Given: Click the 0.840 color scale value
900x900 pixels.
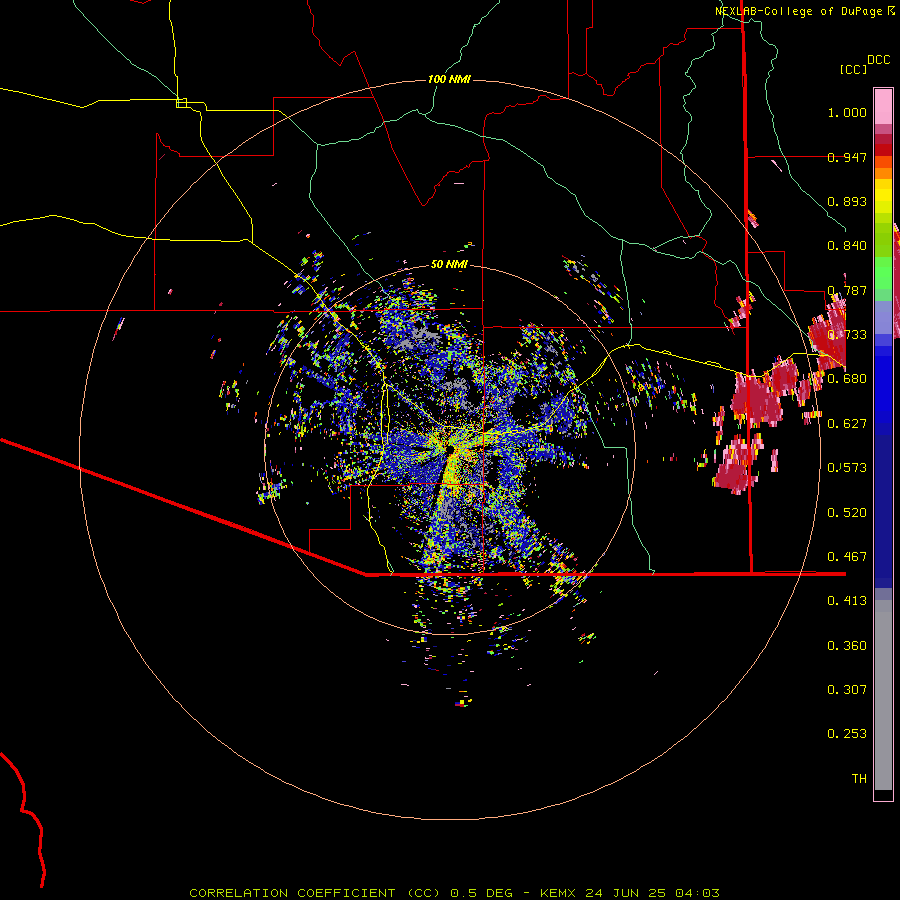Looking at the screenshot, I should pos(847,246).
